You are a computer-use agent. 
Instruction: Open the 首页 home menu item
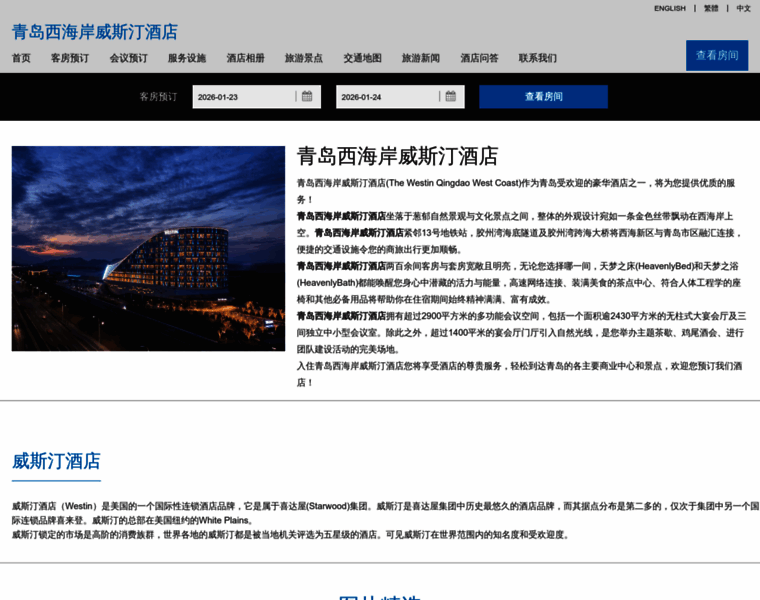21,58
